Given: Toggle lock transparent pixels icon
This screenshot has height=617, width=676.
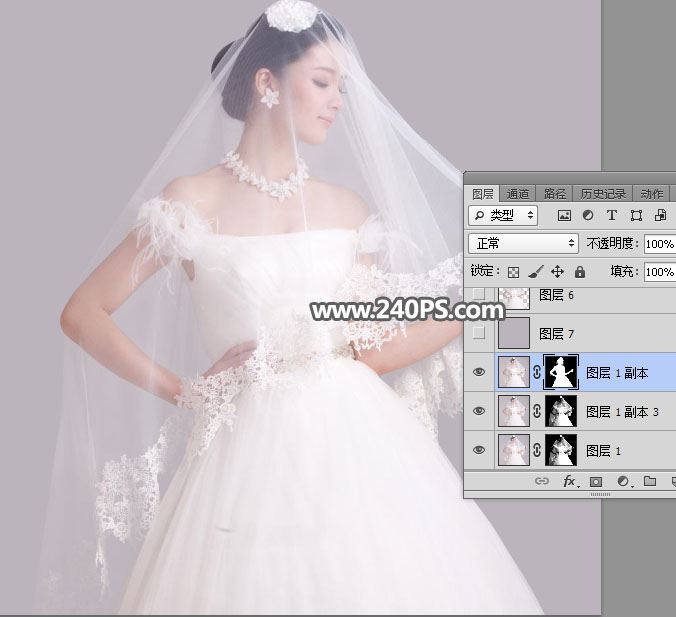Looking at the screenshot, I should coord(513,272).
